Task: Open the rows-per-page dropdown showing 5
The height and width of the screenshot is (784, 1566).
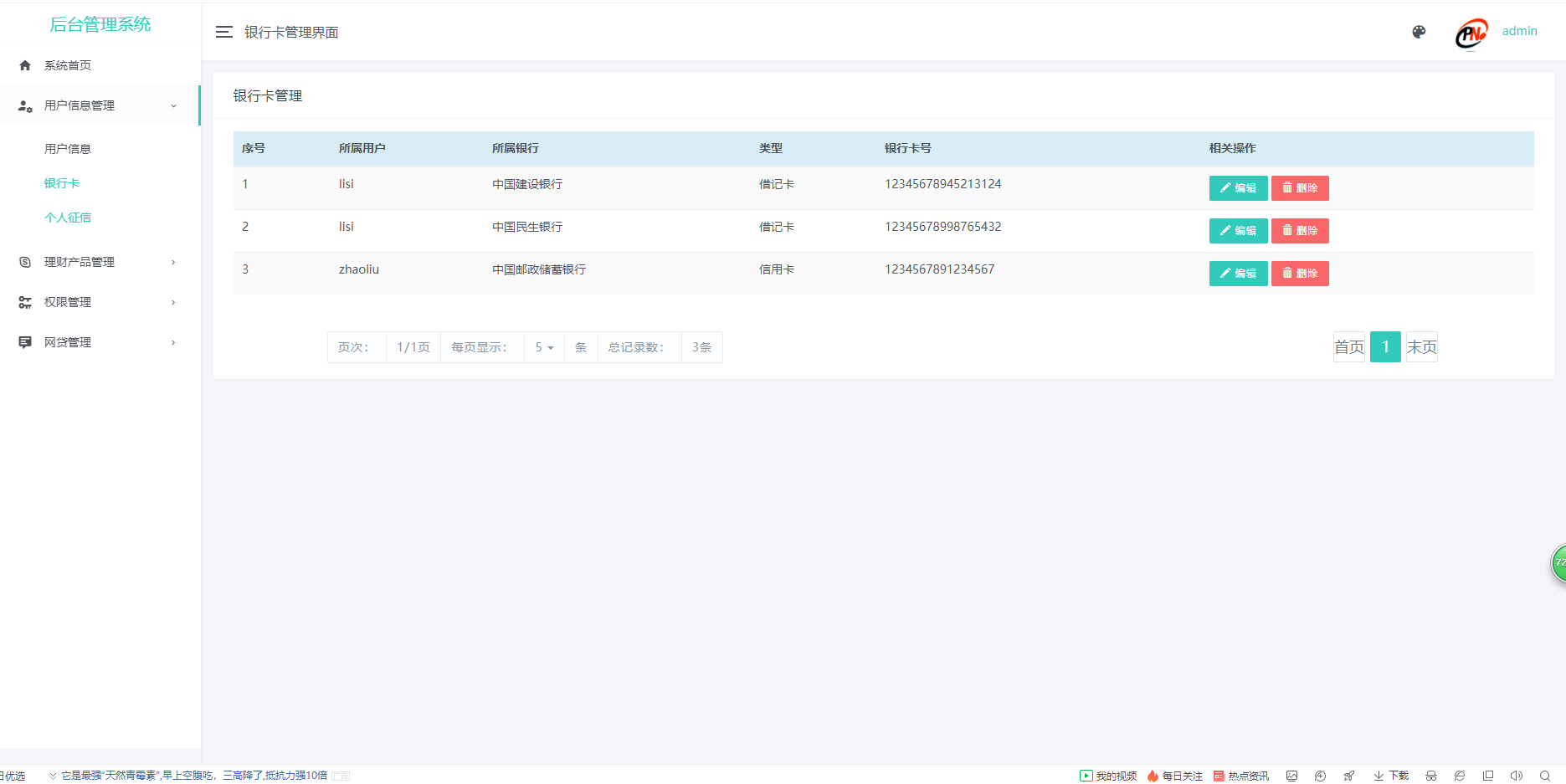Action: click(x=544, y=347)
